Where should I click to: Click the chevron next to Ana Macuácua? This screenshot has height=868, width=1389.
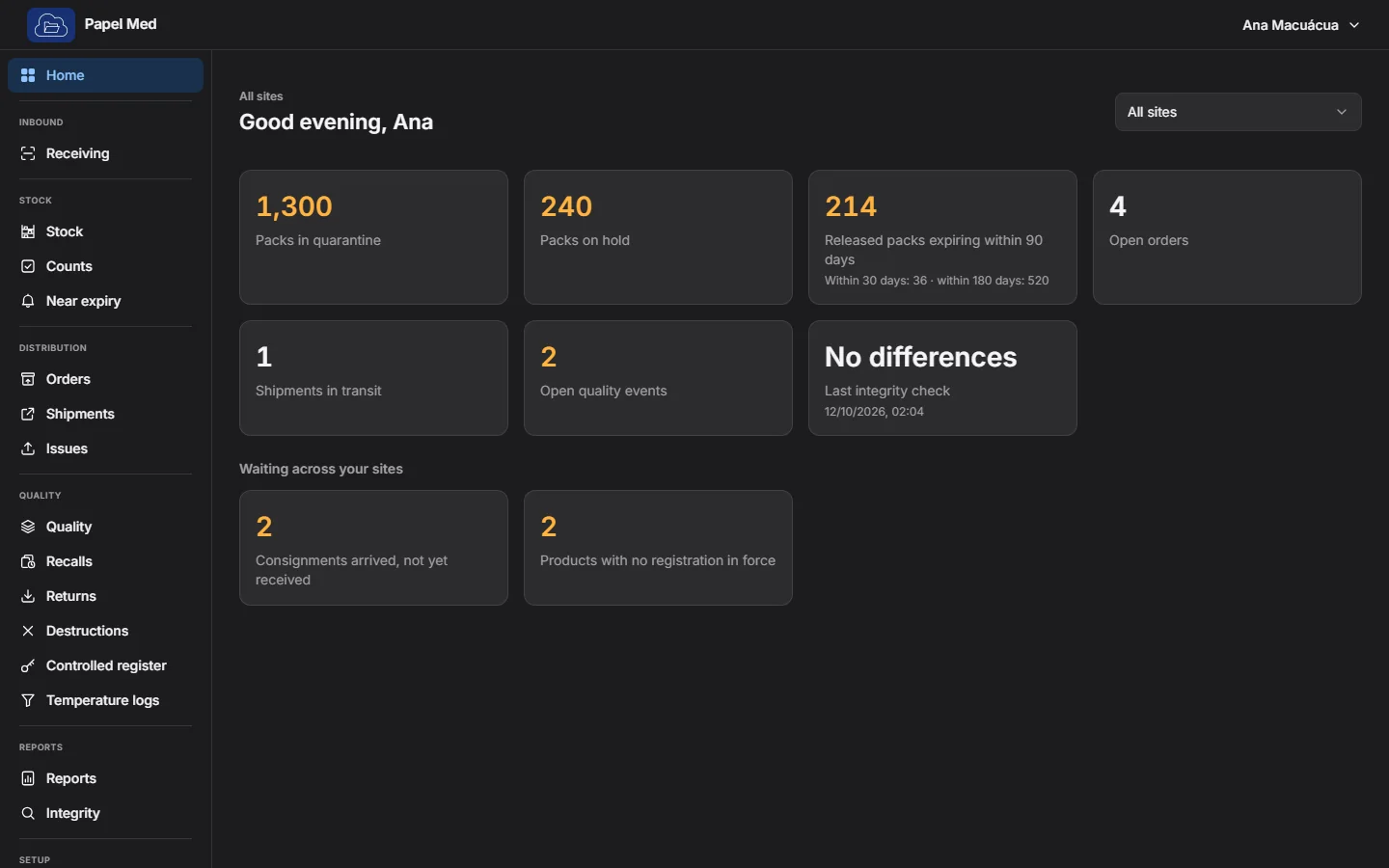[1354, 25]
